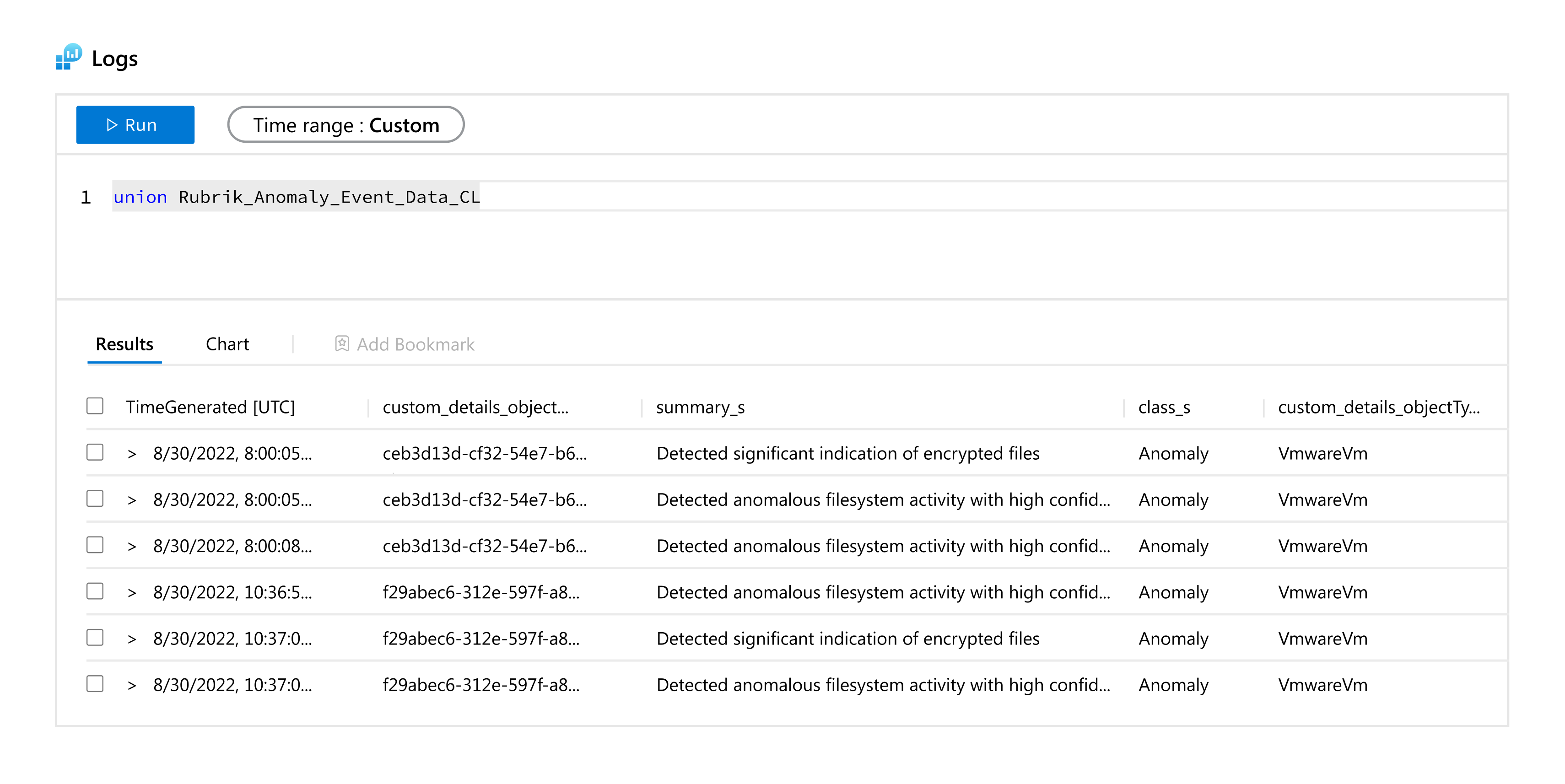Check the 10:37:0 encrypted files row checkbox
The width and height of the screenshot is (1565, 784).
click(x=95, y=638)
